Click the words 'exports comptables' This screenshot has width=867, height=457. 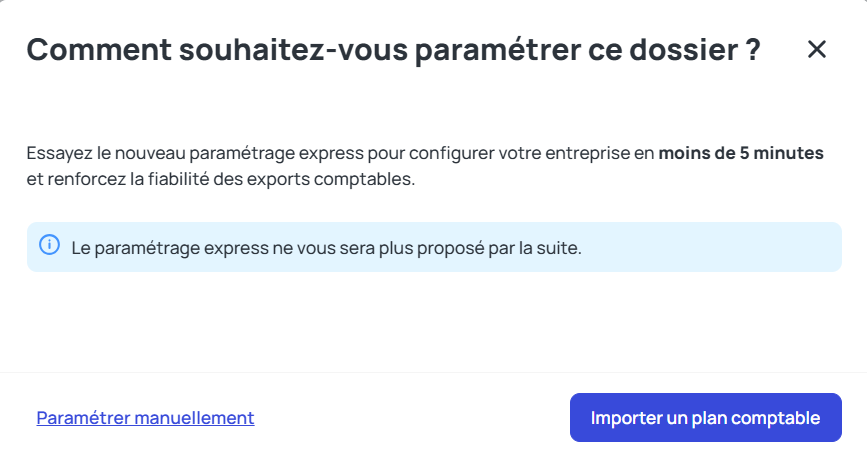[330, 179]
